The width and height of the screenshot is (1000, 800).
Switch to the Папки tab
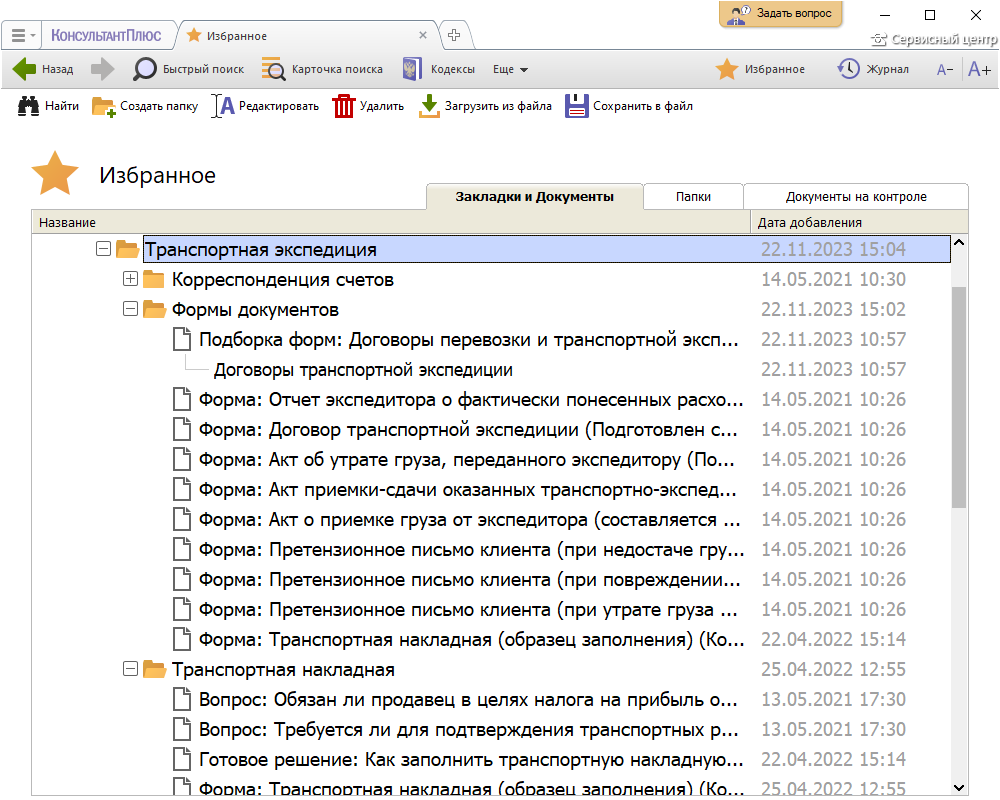pyautogui.click(x=693, y=197)
